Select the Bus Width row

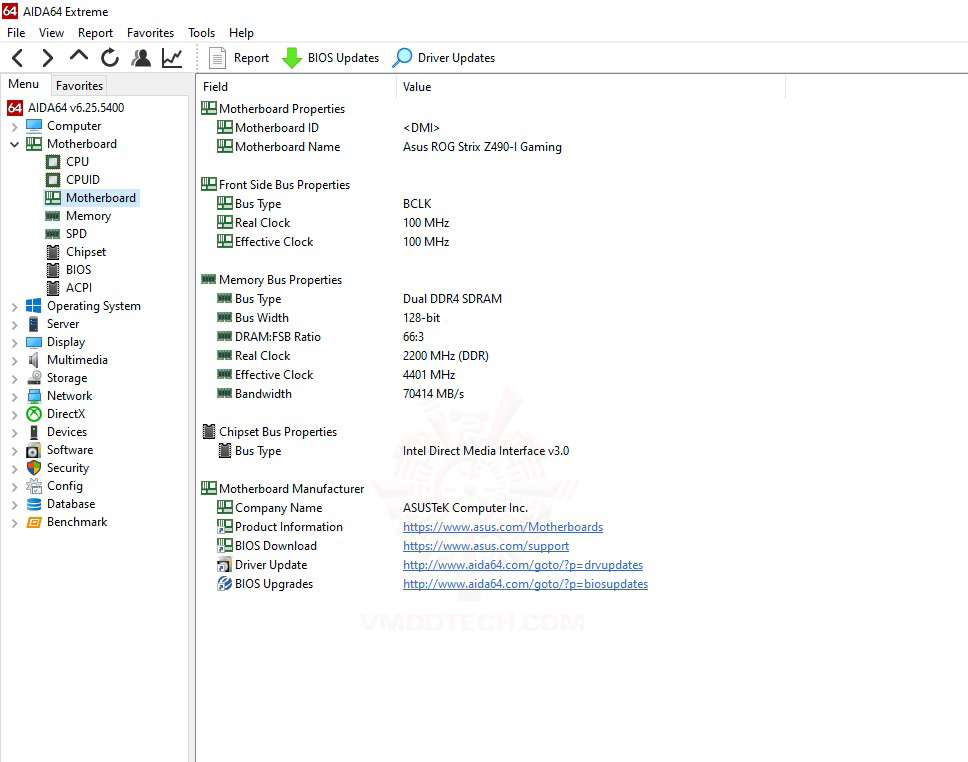coord(328,318)
